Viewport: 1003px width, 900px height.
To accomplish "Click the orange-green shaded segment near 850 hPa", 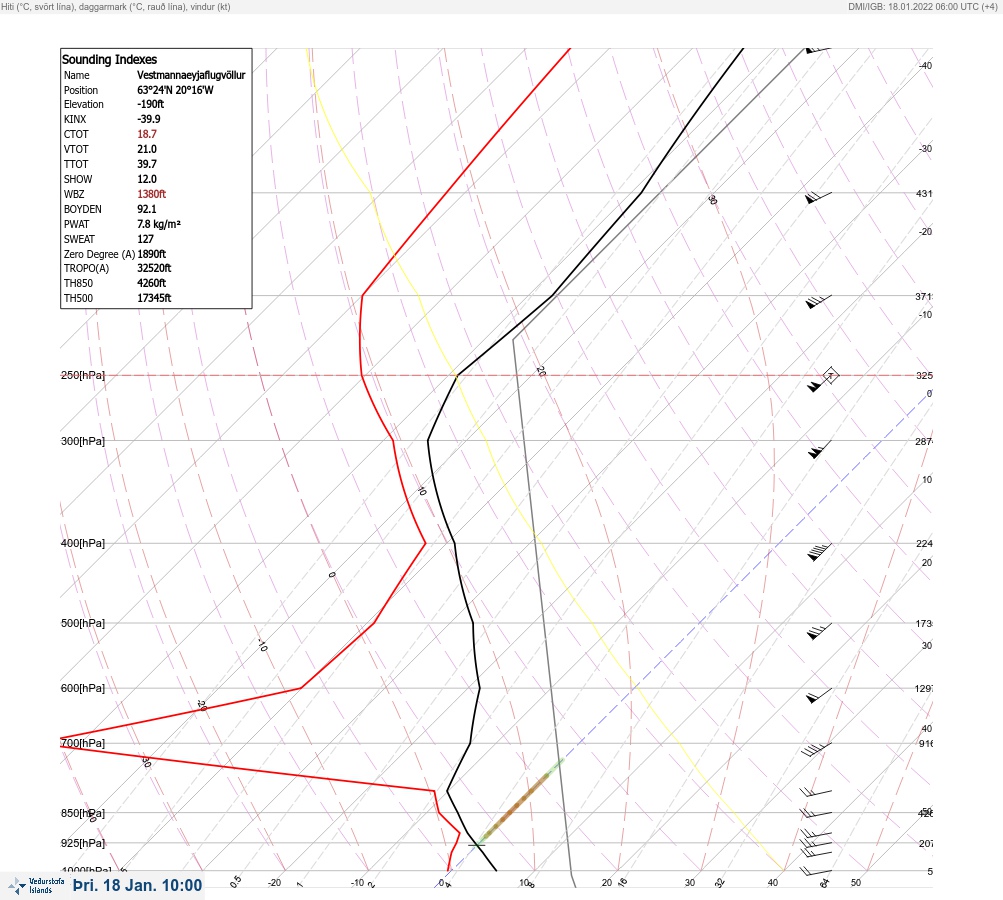I will tap(519, 801).
